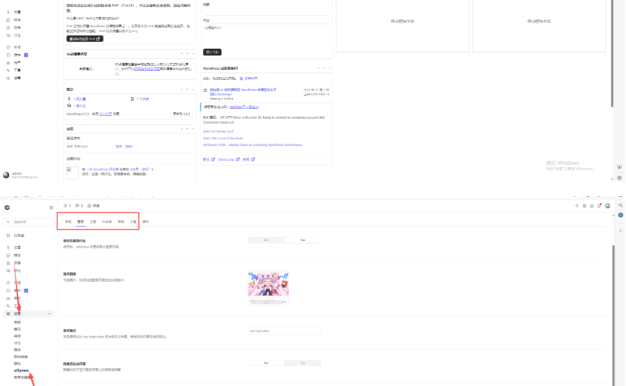Open General under Settings submenu
The width and height of the screenshot is (626, 386).
point(18,322)
